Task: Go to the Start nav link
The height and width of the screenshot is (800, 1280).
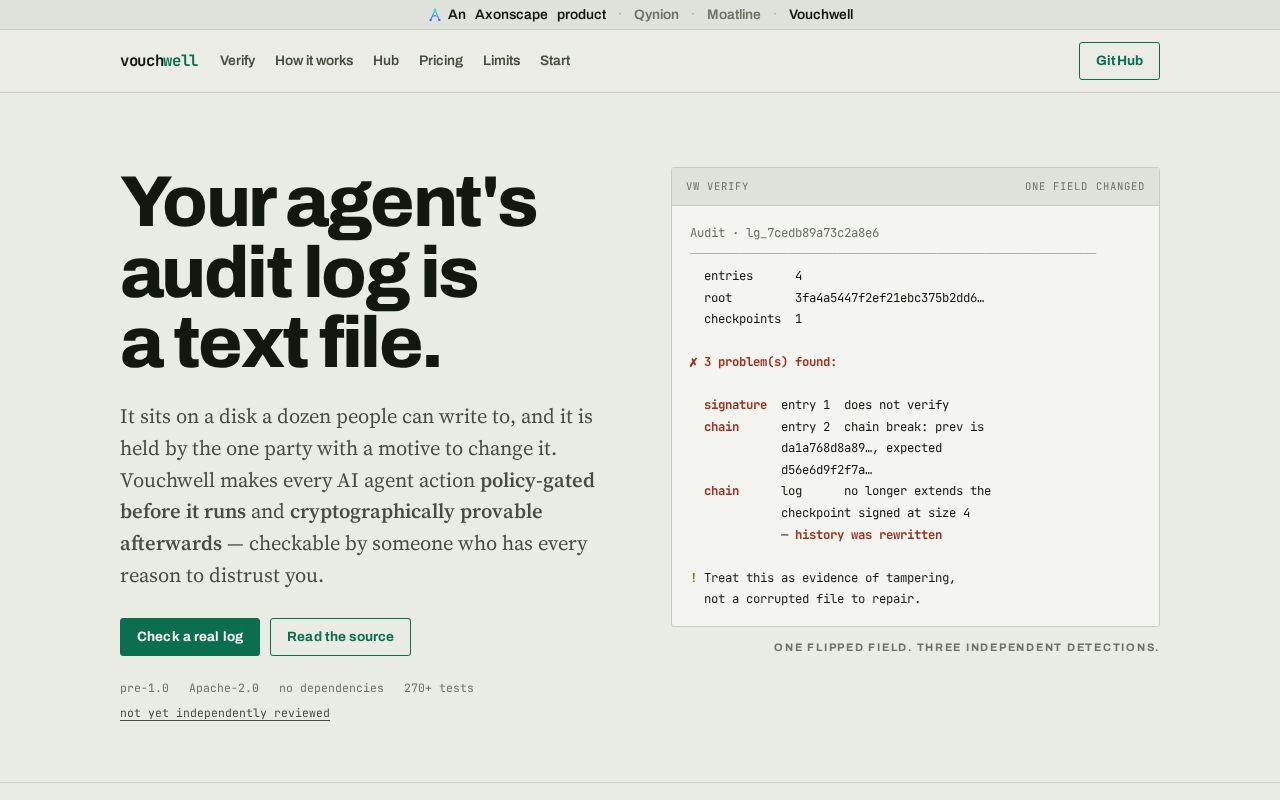Action: coord(555,61)
